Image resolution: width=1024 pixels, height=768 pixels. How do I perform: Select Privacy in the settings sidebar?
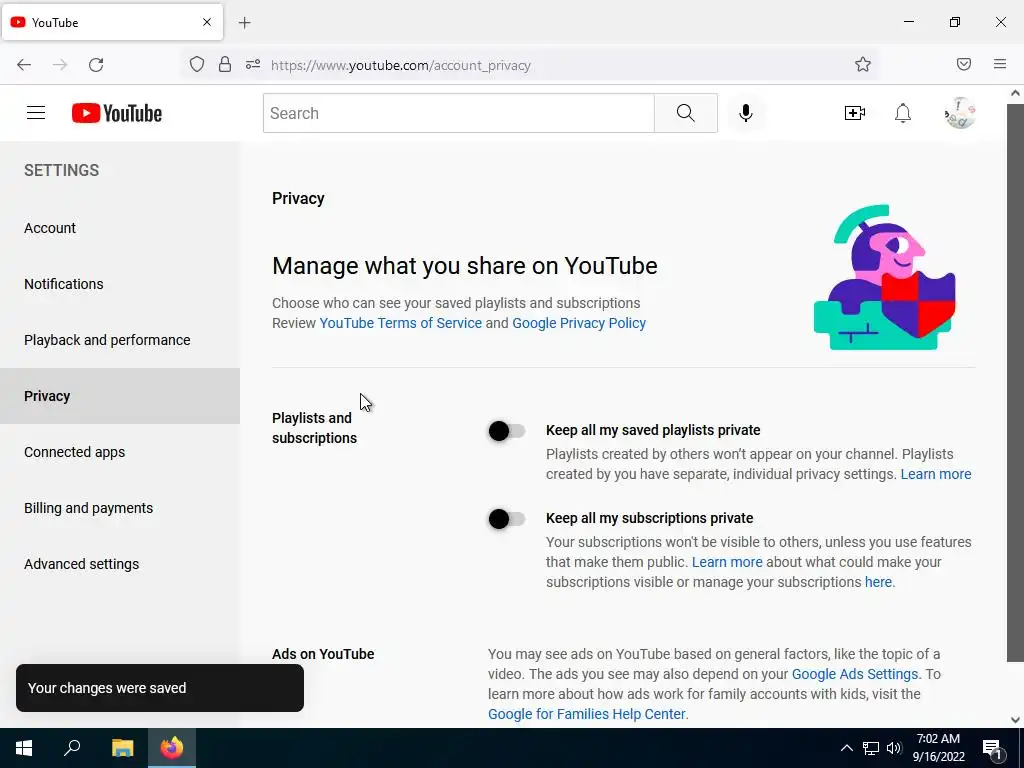coord(120,396)
